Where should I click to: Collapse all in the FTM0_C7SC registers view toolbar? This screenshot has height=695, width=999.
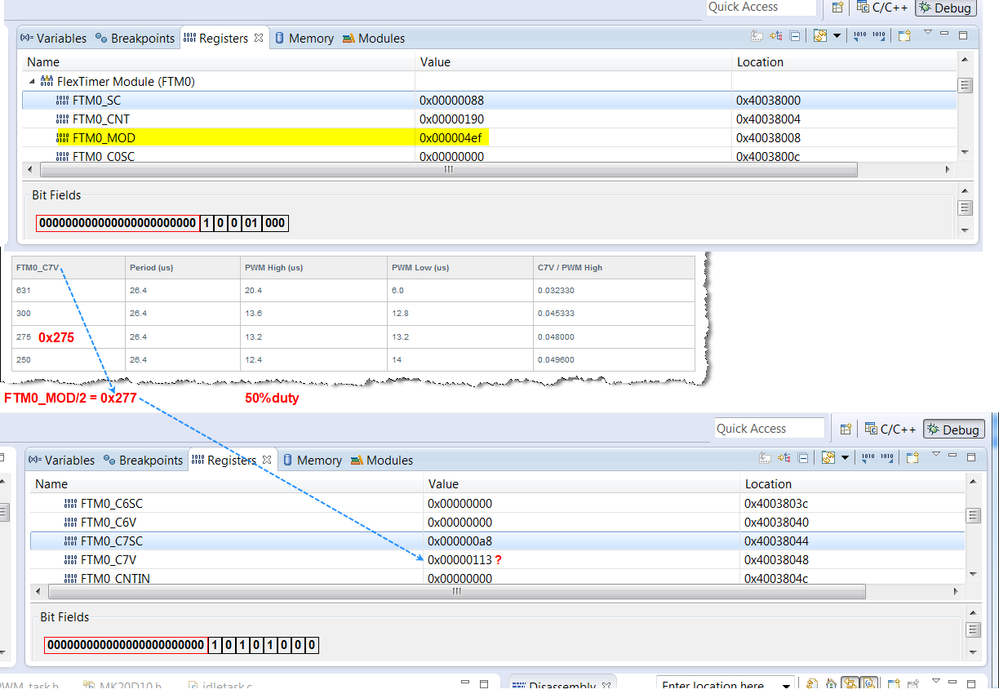[803, 458]
